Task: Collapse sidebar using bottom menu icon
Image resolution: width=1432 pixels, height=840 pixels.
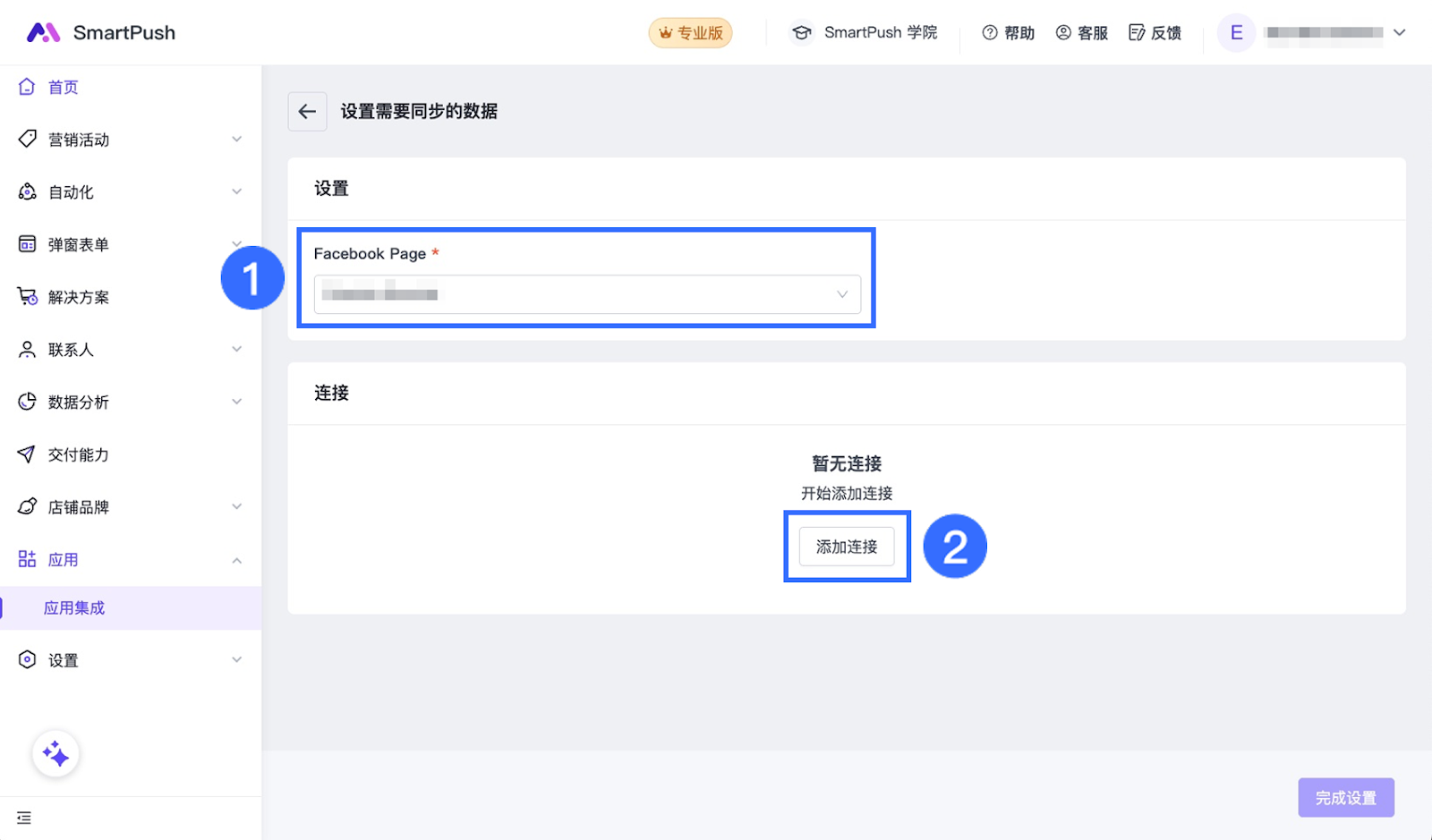Action: (24, 818)
